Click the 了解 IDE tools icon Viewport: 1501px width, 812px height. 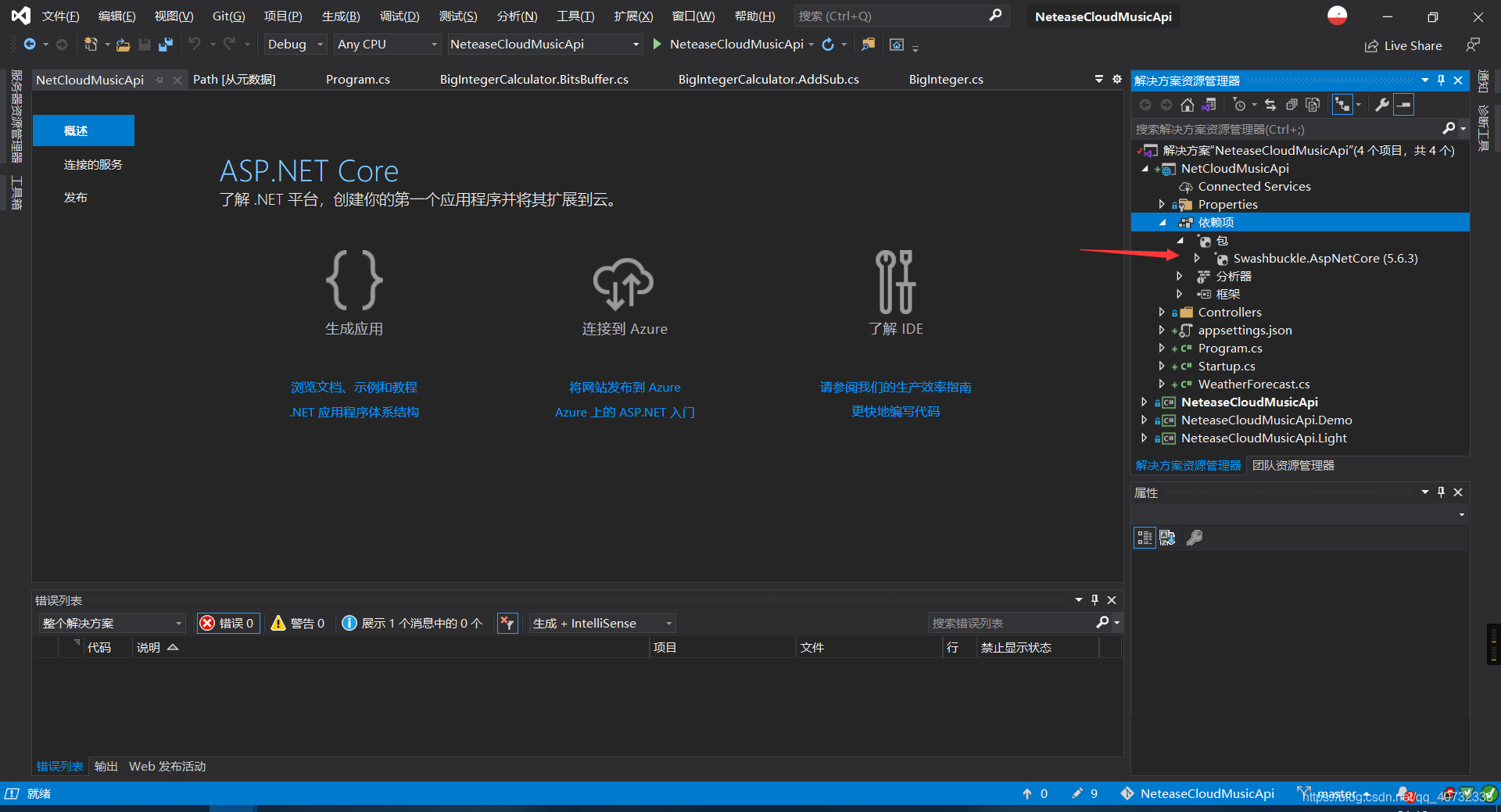pos(895,281)
